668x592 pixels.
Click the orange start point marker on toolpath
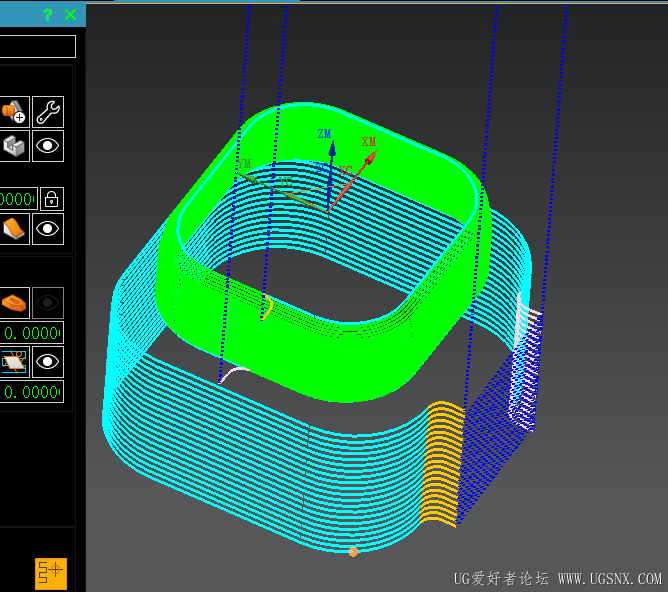coord(353,552)
